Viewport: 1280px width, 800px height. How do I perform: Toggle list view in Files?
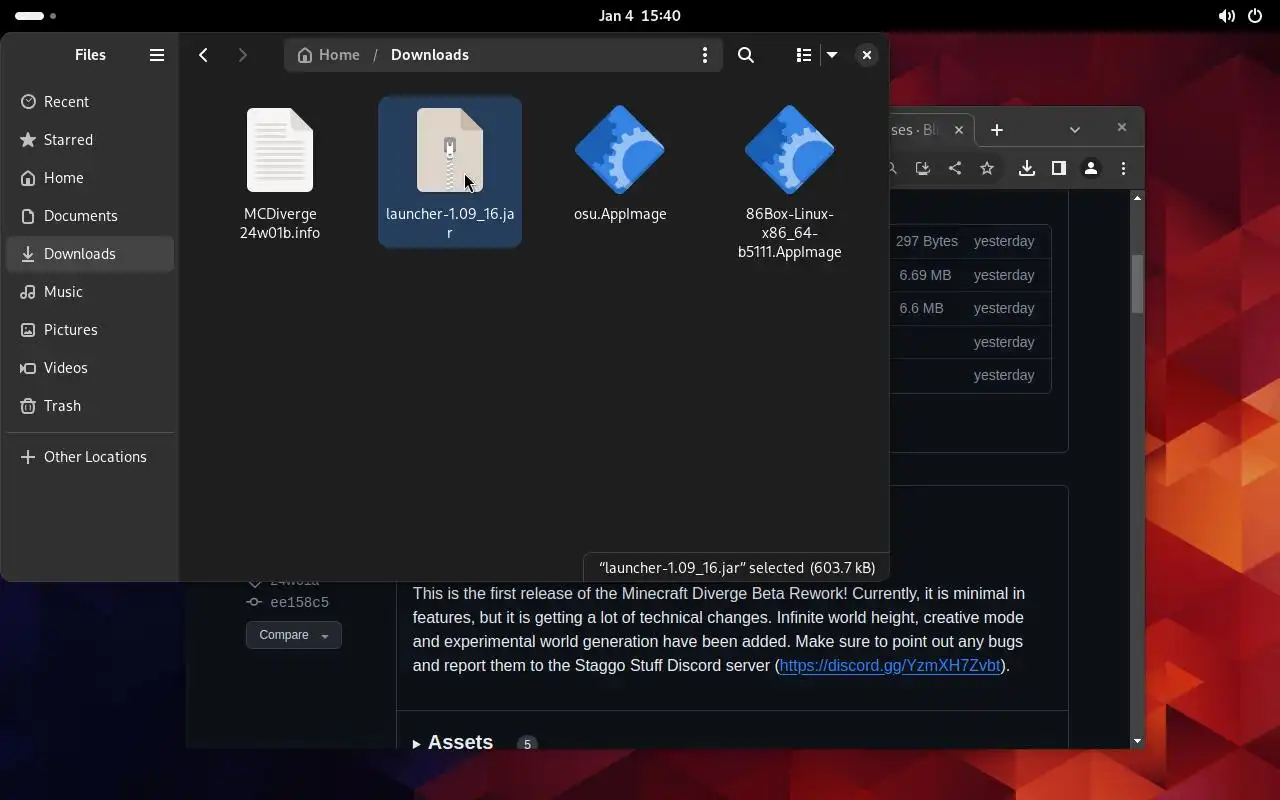pyautogui.click(x=803, y=55)
